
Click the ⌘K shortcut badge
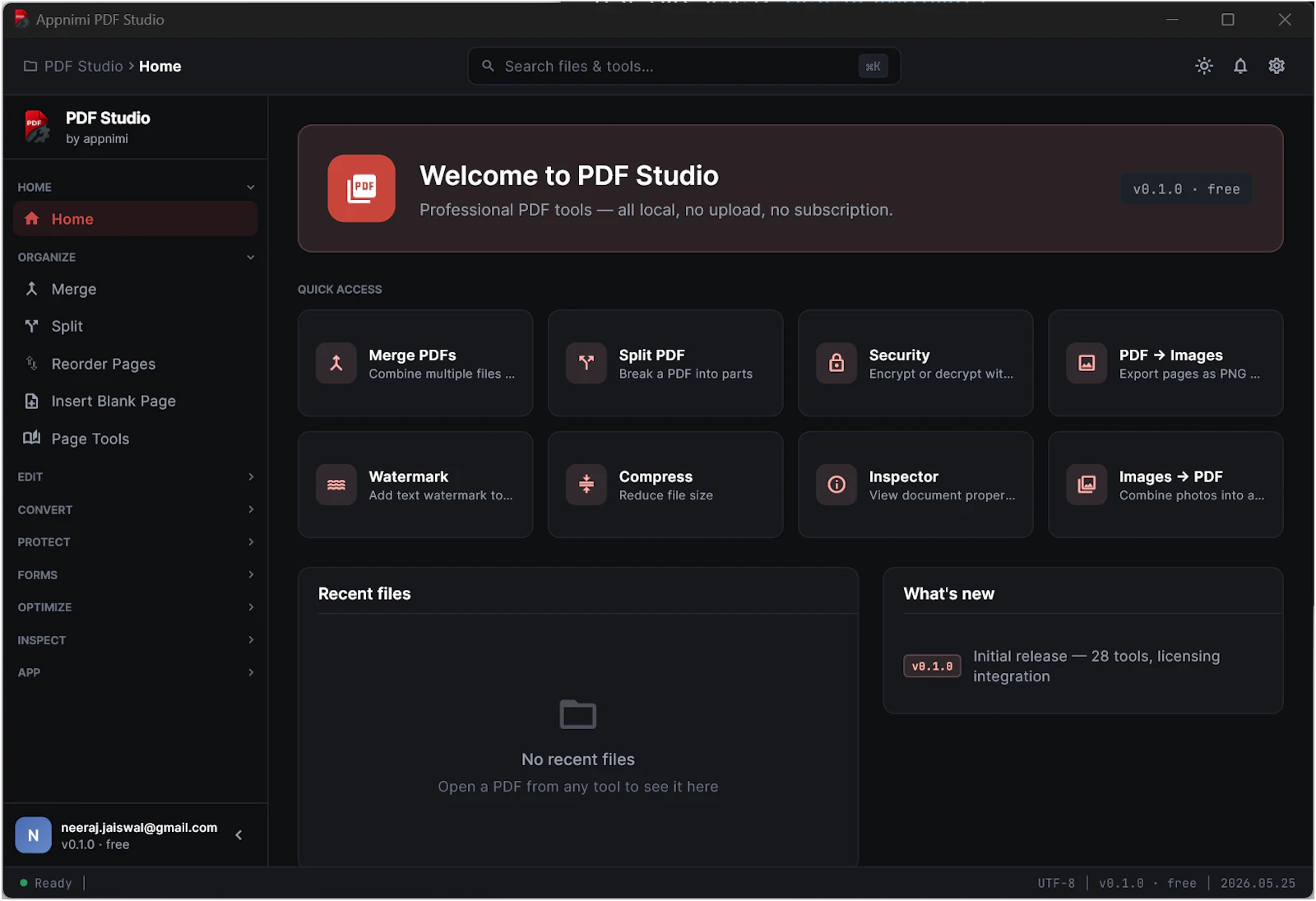[873, 66]
